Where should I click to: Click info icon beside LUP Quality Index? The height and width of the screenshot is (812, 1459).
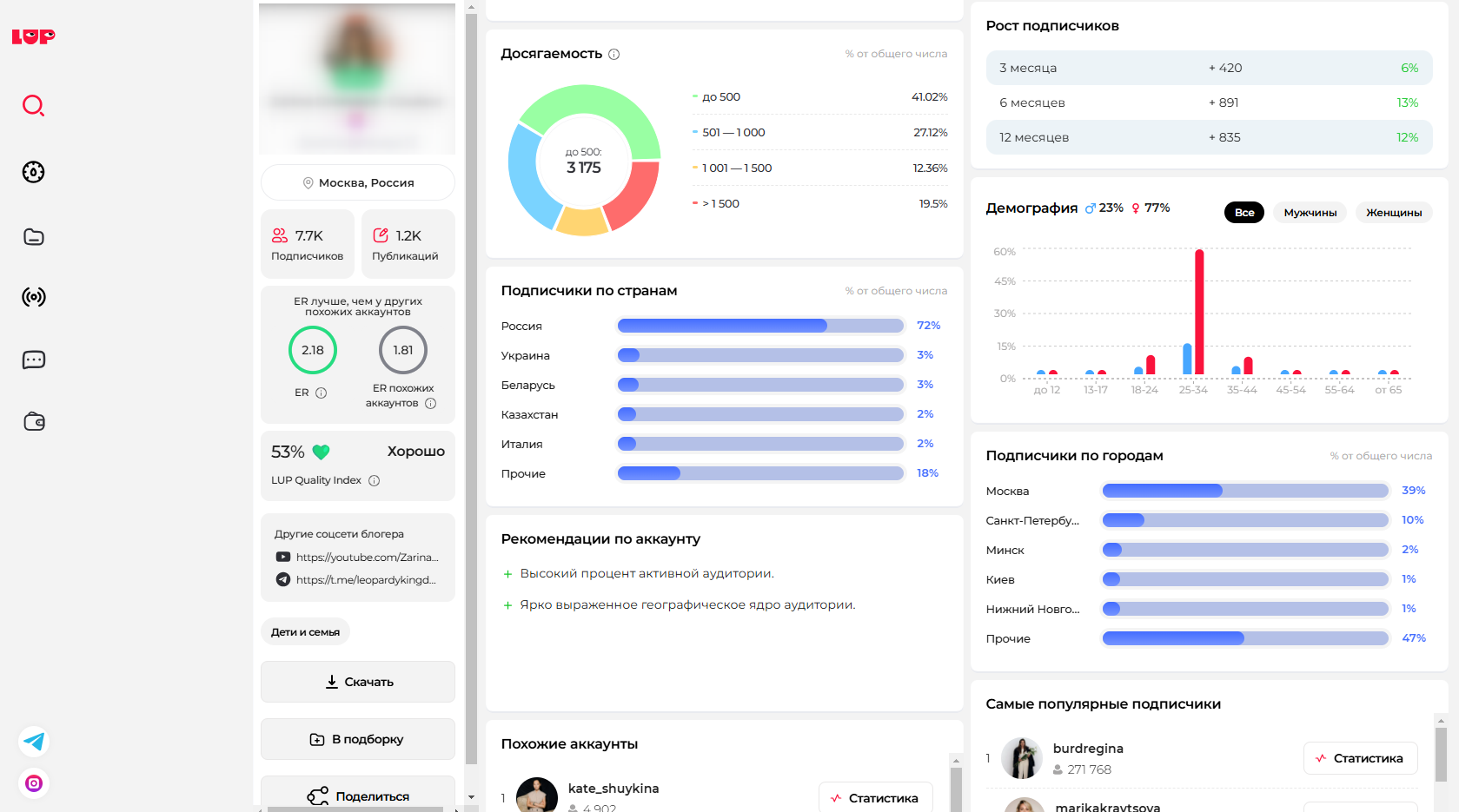pyautogui.click(x=374, y=480)
